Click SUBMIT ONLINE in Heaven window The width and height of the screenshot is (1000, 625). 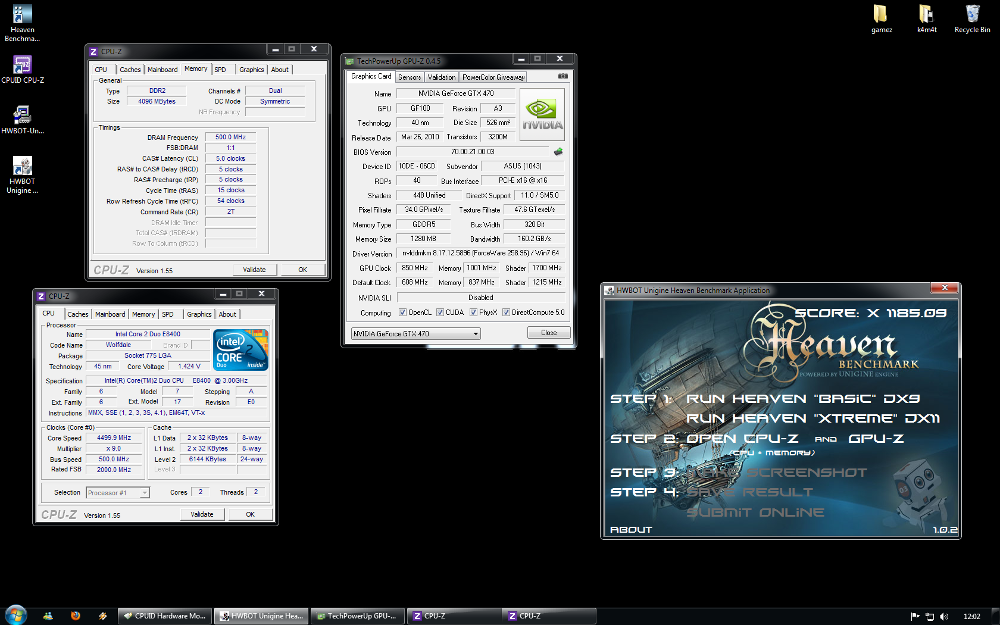click(754, 512)
